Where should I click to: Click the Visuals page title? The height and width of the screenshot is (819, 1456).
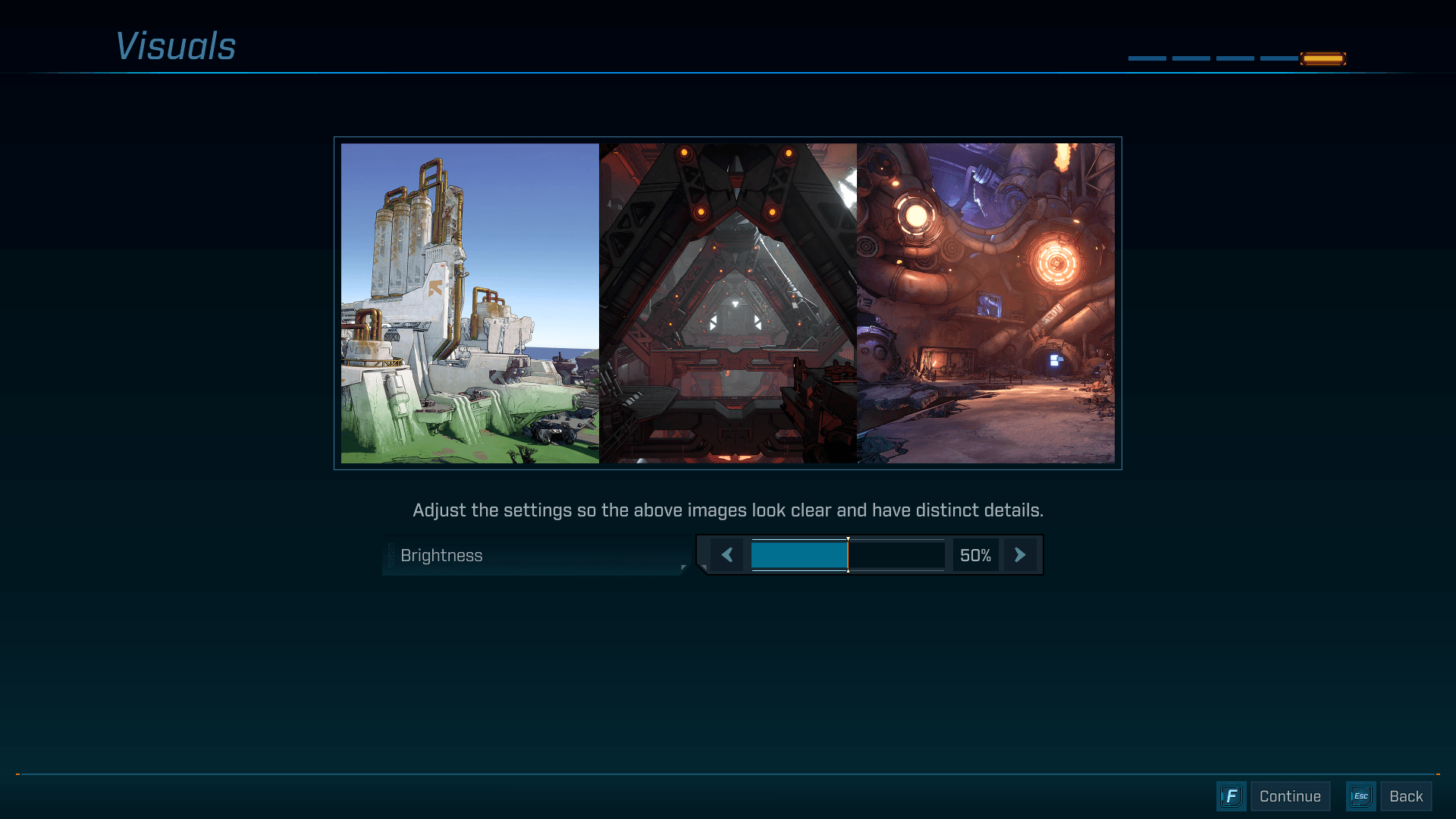pos(175,46)
